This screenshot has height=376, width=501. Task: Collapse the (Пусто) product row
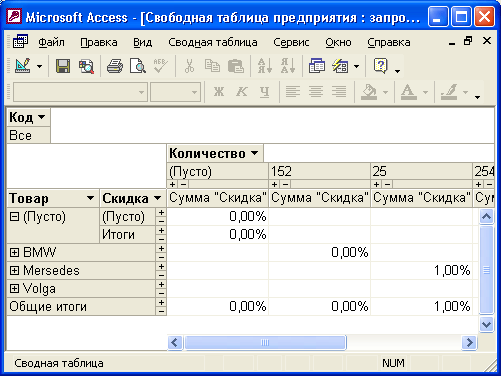pyautogui.click(x=14, y=217)
